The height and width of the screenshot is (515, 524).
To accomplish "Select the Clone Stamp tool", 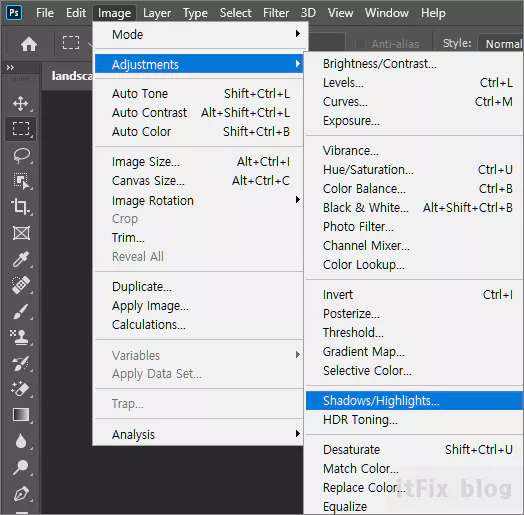I will tap(21, 338).
